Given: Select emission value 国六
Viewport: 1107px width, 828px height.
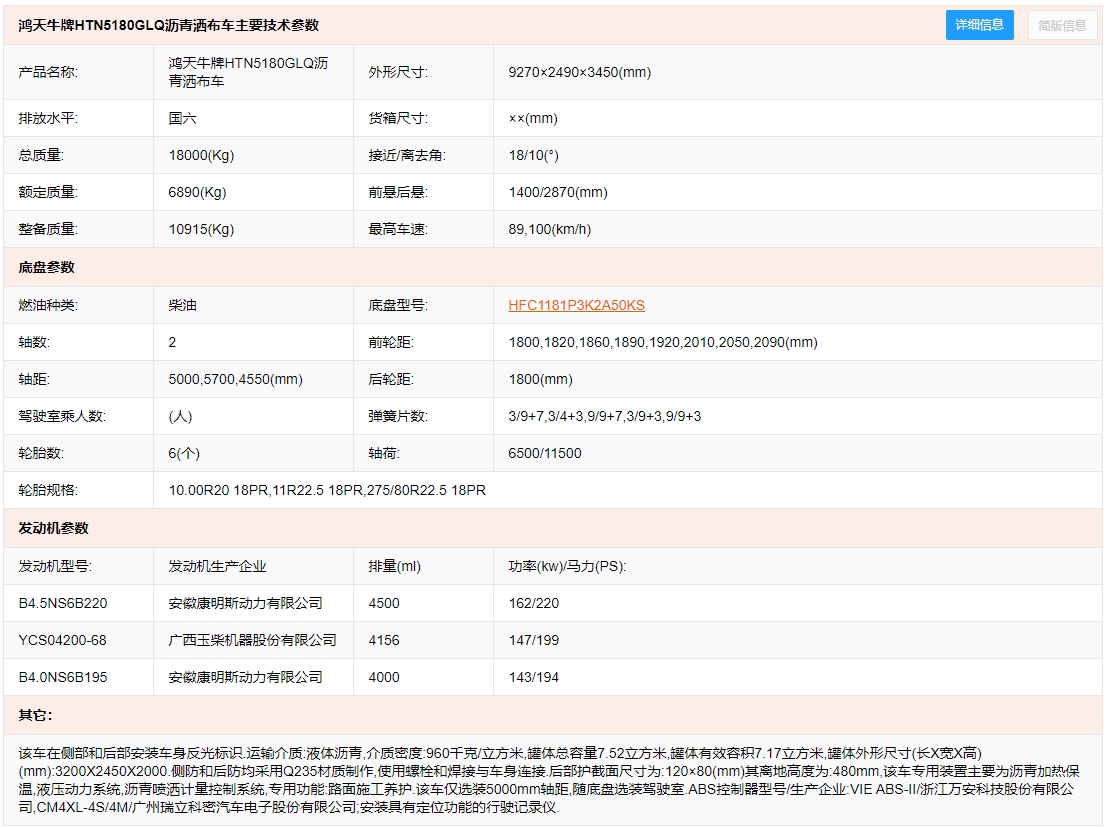Looking at the screenshot, I should [x=182, y=118].
